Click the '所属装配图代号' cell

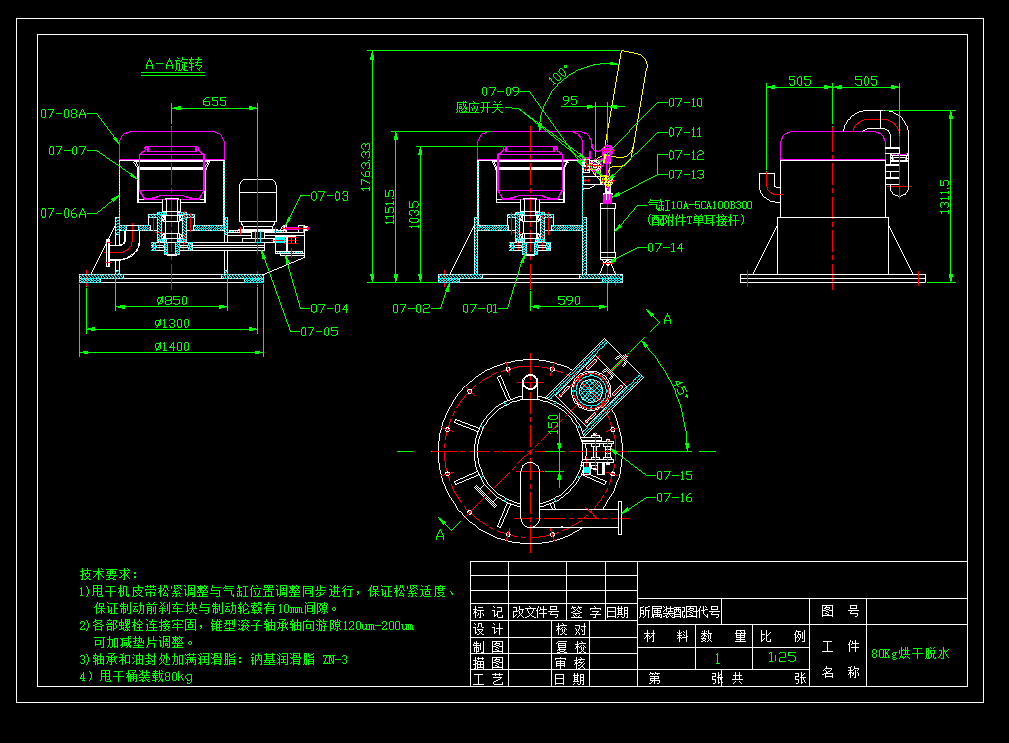[x=680, y=612]
